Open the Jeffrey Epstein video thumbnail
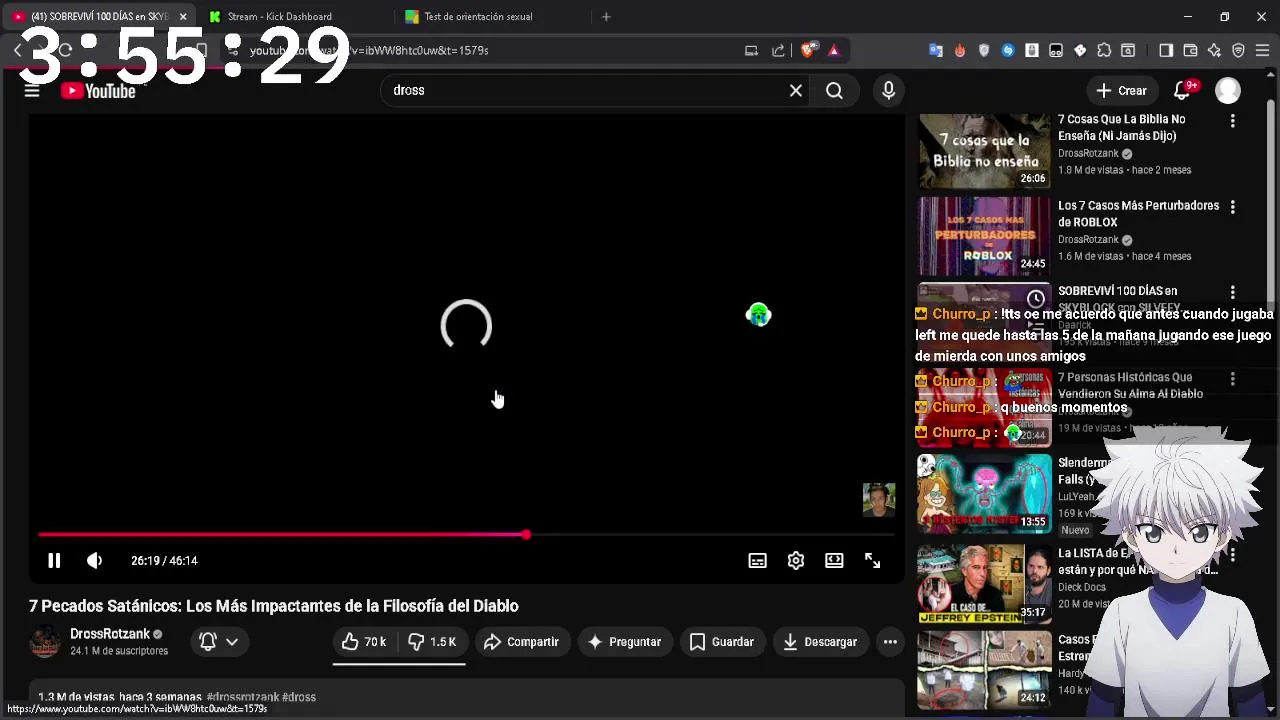Viewport: 1280px width, 720px height. [985, 583]
